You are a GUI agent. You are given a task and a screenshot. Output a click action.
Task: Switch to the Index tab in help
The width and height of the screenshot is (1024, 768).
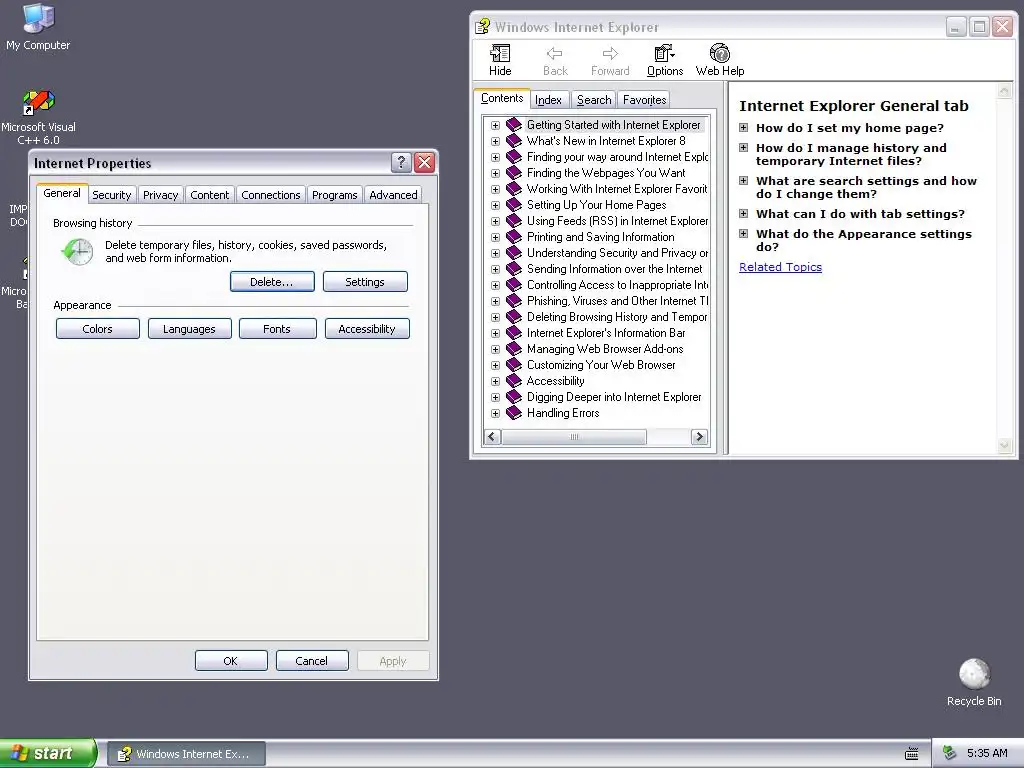[x=549, y=100]
